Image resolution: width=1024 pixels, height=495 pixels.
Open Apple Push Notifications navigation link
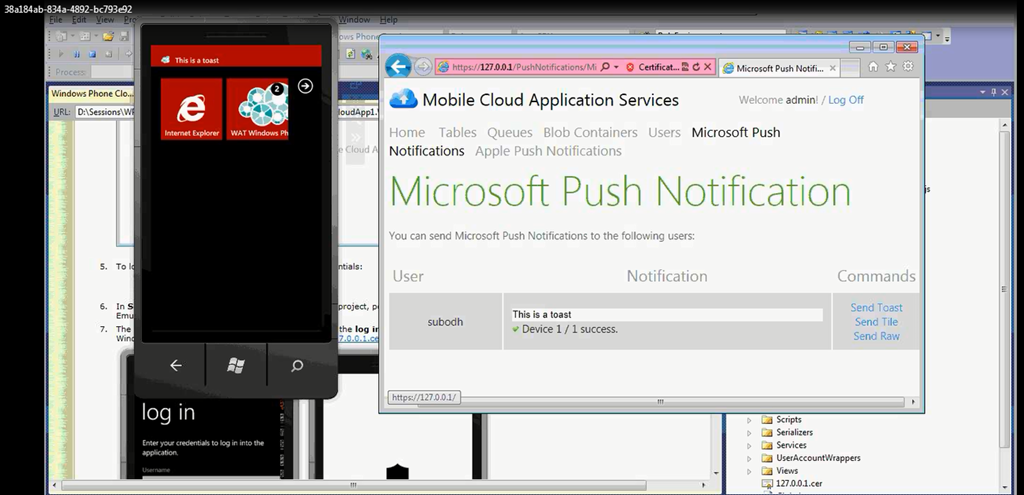point(549,151)
